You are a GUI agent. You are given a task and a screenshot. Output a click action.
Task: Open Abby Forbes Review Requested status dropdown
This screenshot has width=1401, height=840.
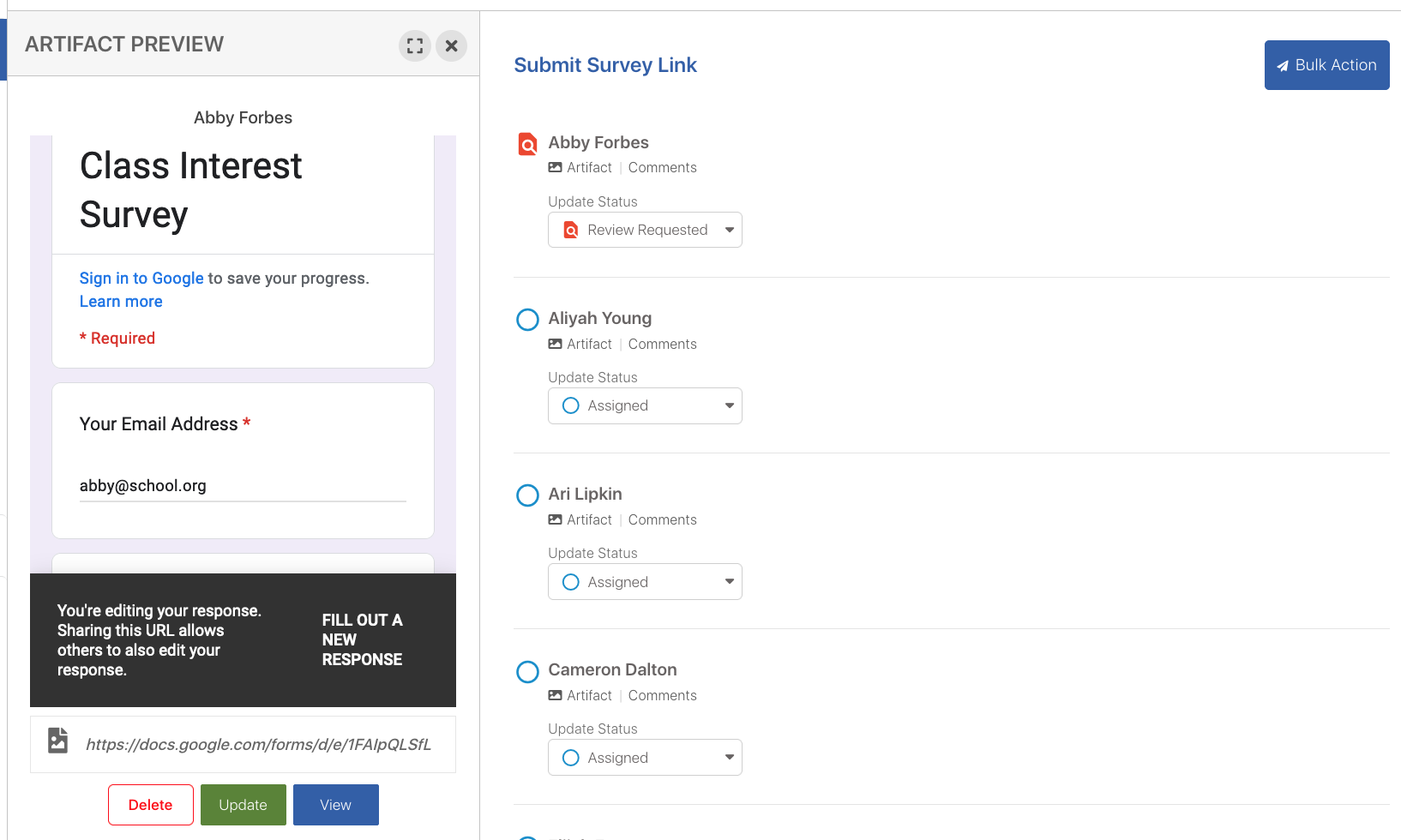645,230
